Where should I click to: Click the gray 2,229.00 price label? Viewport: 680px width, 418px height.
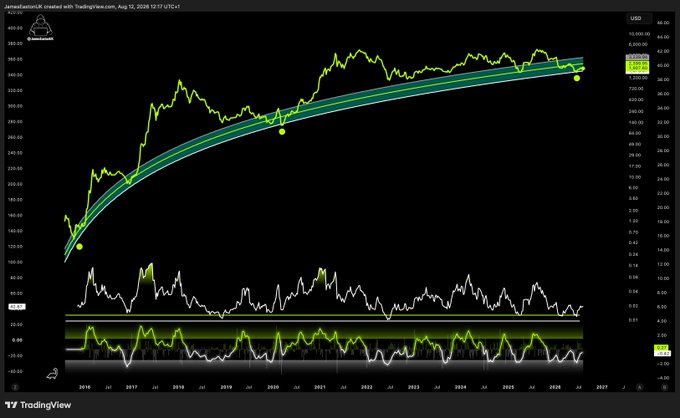[x=637, y=57]
